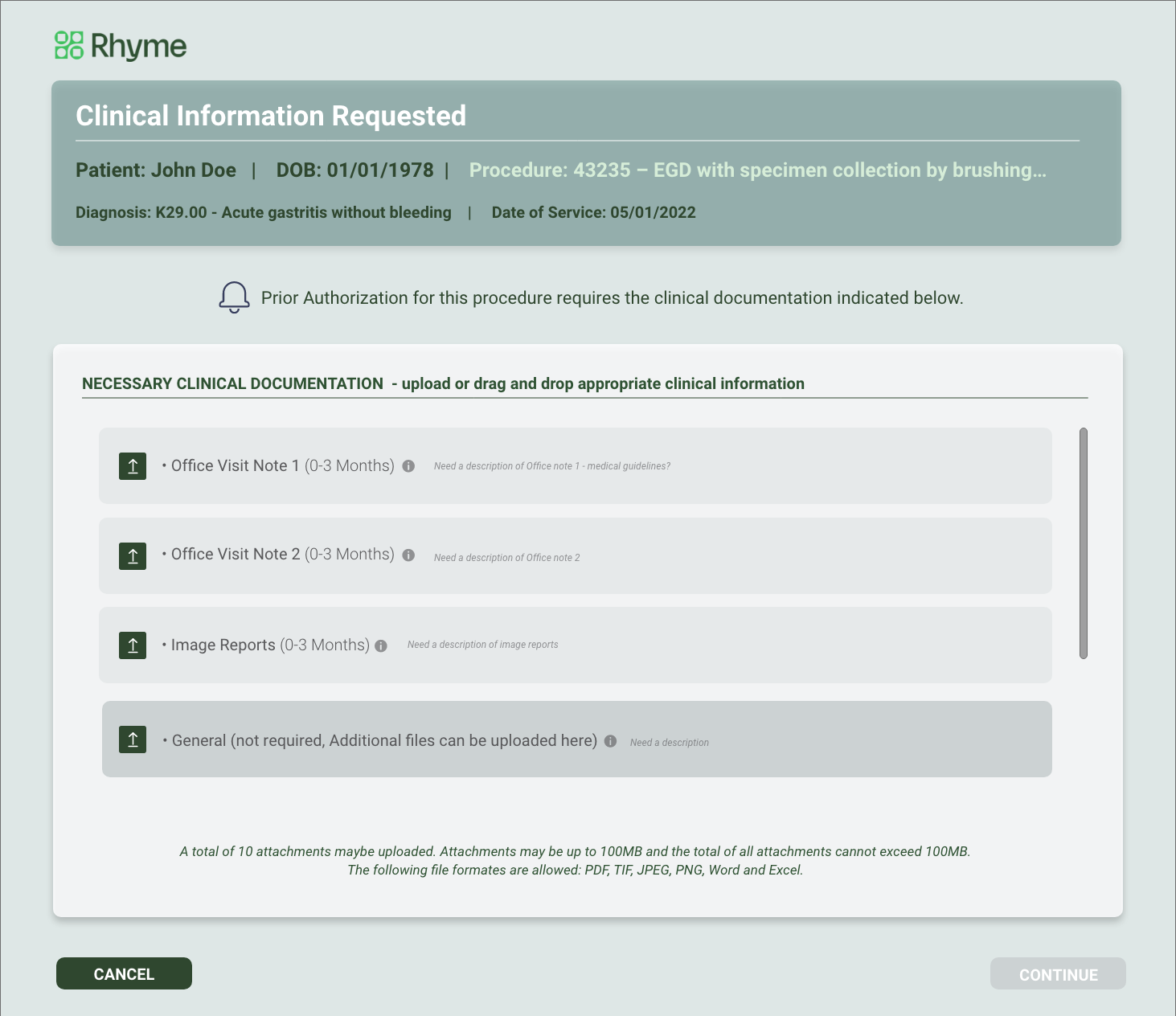
Task: Click the Office note 1 medical guidelines description
Action: (x=552, y=466)
